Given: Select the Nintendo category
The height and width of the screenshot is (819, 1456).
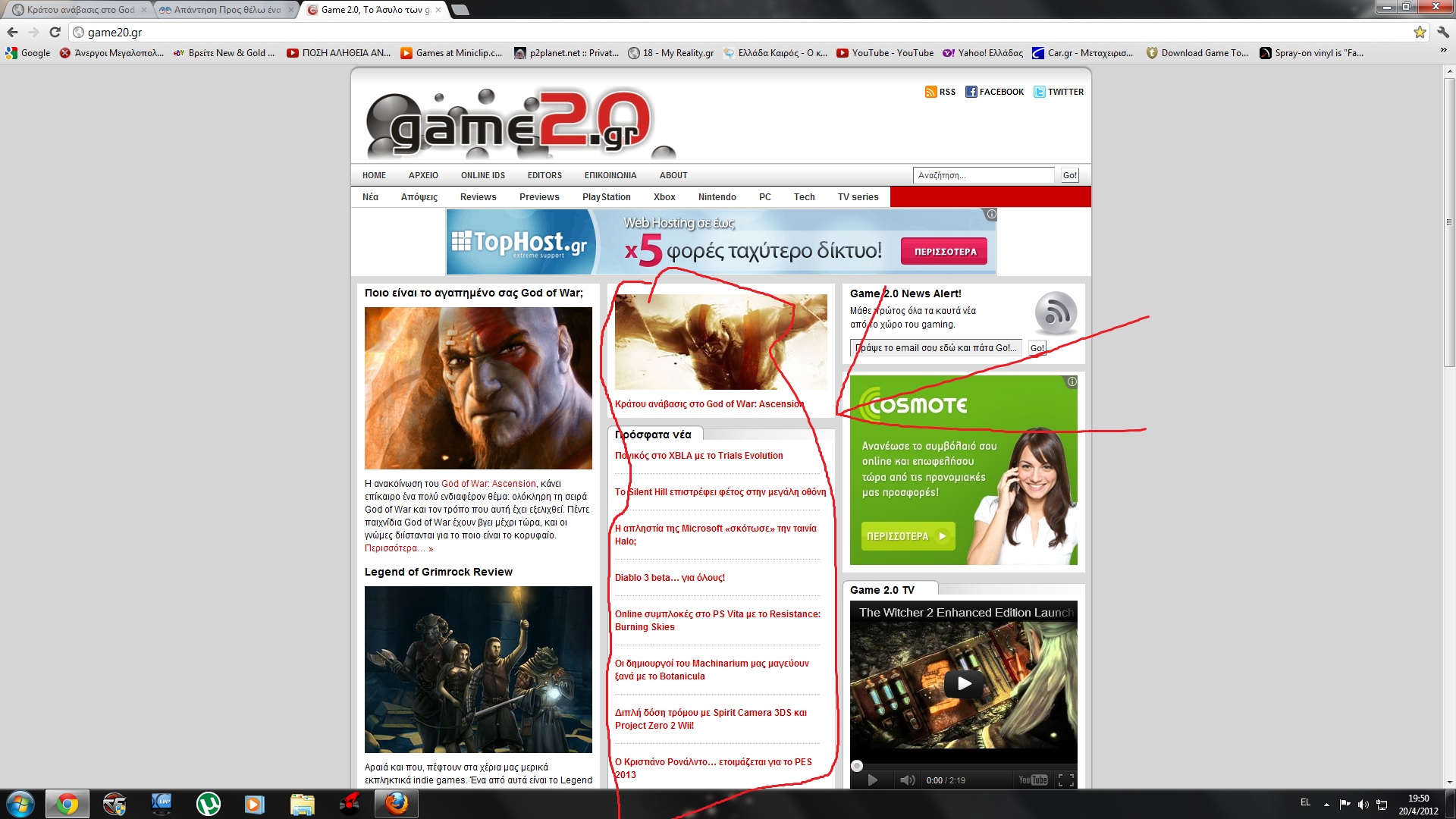Looking at the screenshot, I should (717, 197).
